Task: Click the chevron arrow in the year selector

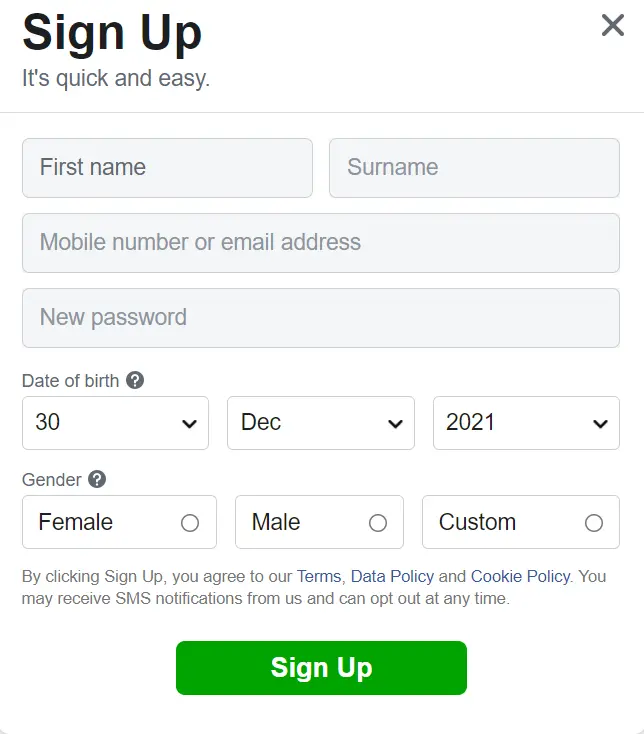Action: [x=600, y=424]
